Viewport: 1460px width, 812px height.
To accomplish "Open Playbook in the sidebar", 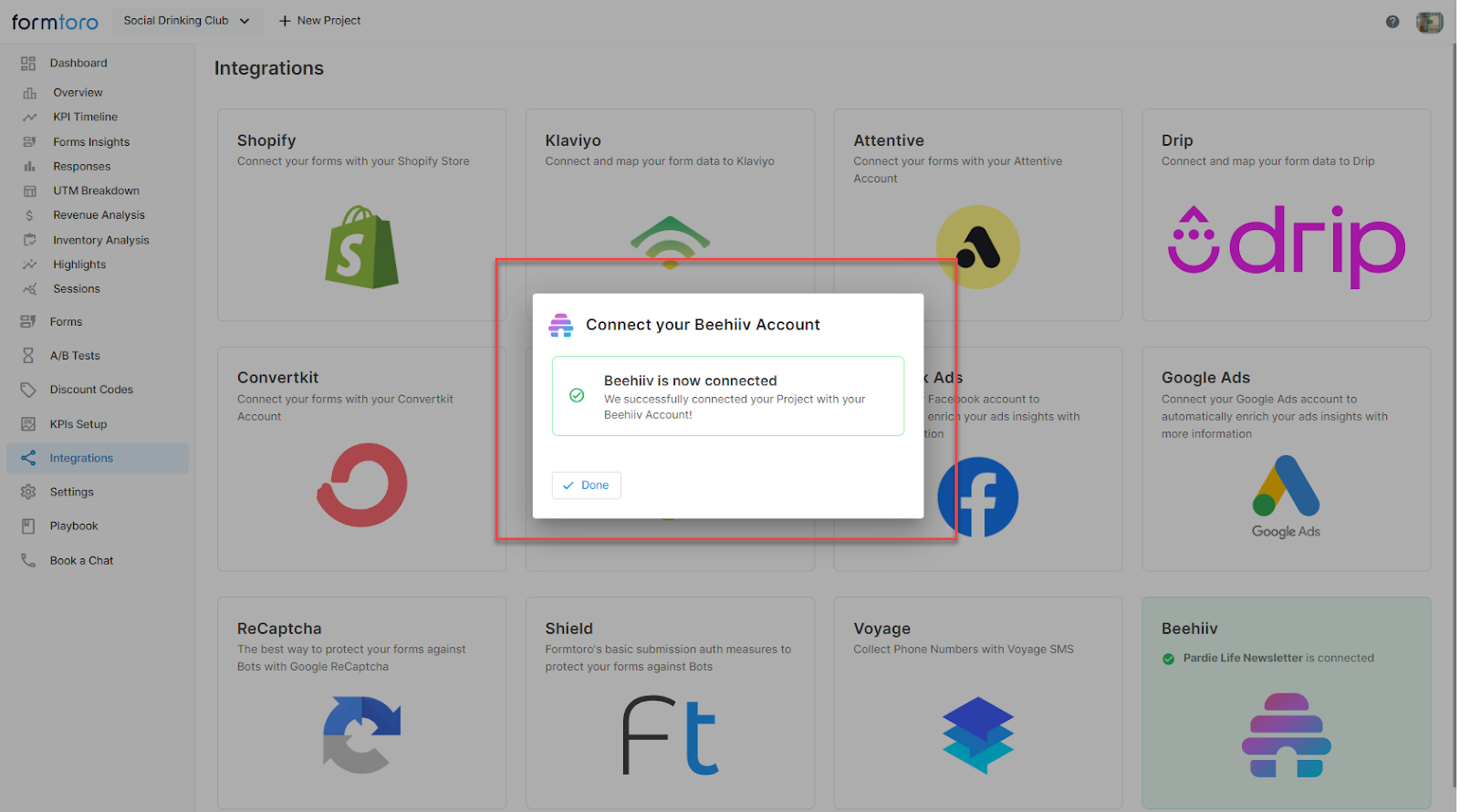I will pyautogui.click(x=74, y=526).
